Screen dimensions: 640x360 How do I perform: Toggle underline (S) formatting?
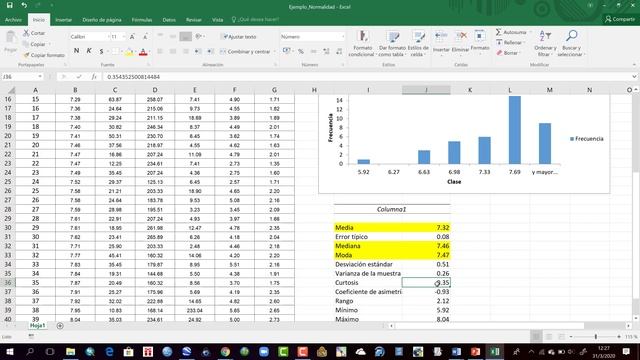(101, 51)
